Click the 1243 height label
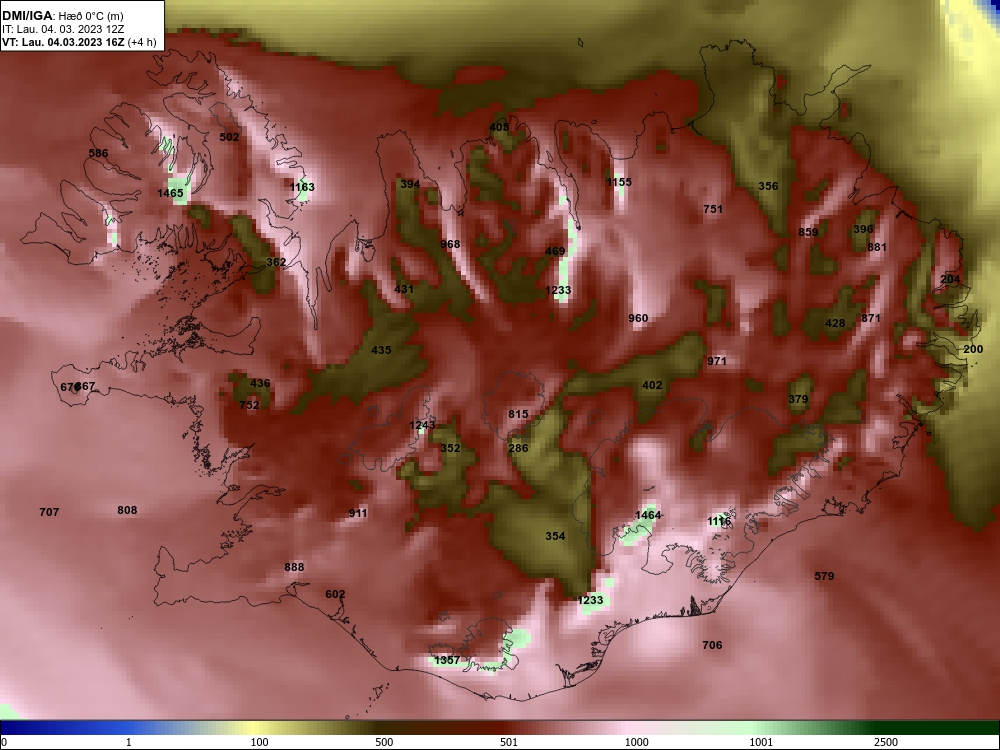Screen dimensions: 1000x750 pos(422,425)
